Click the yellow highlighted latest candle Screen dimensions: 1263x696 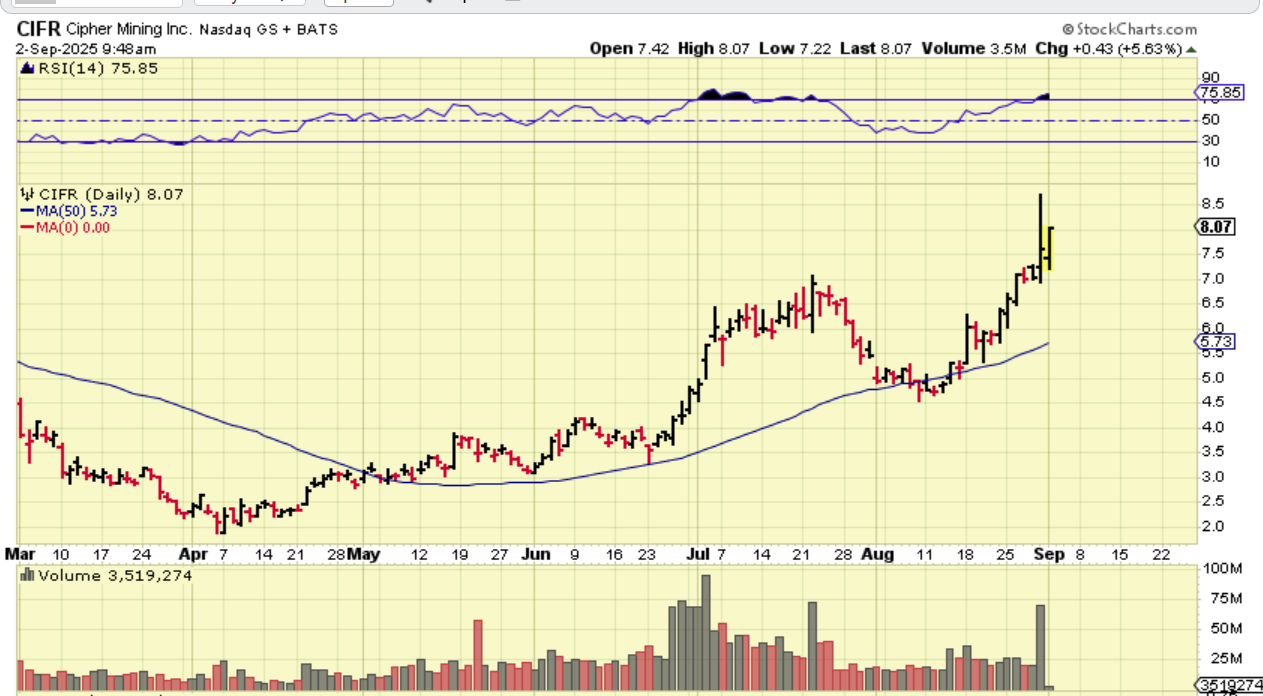[1048, 249]
